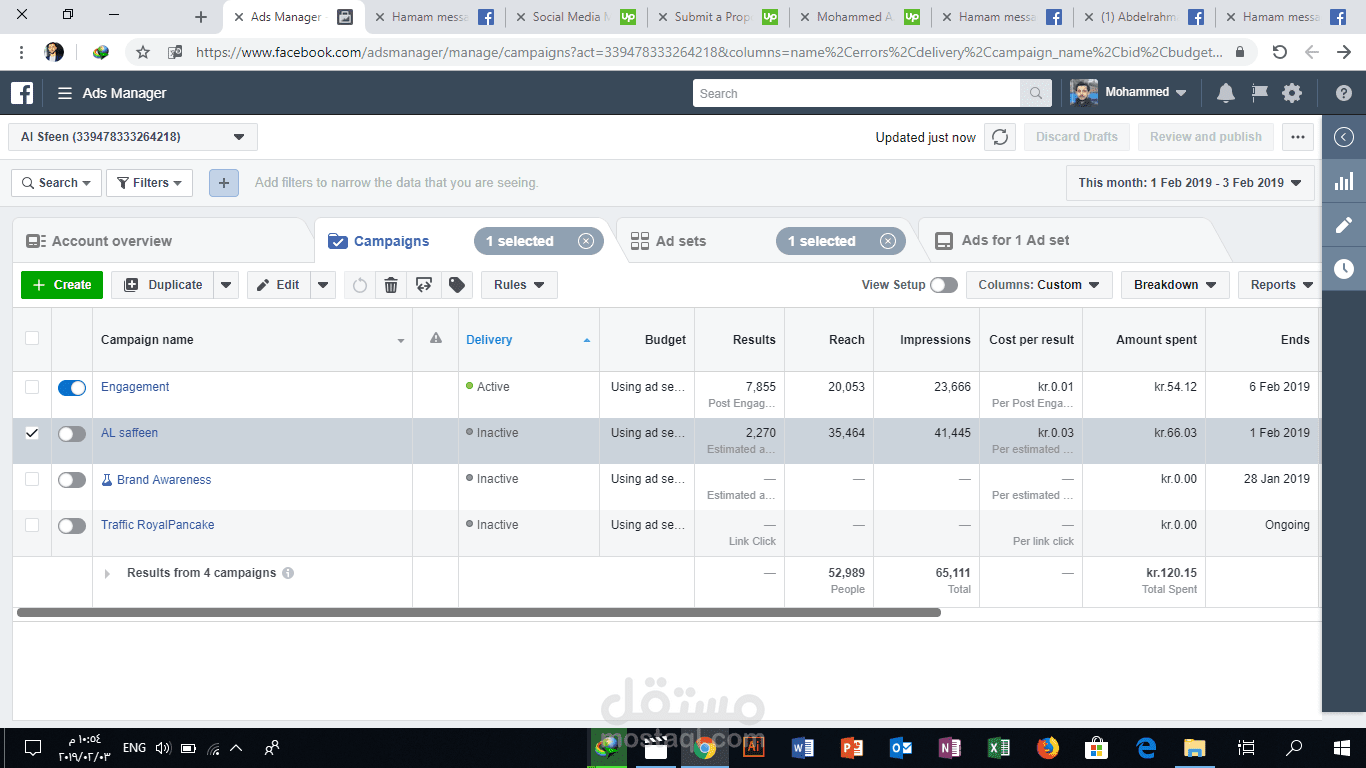Toggle the View Setup switch
The width and height of the screenshot is (1366, 768).
[944, 285]
